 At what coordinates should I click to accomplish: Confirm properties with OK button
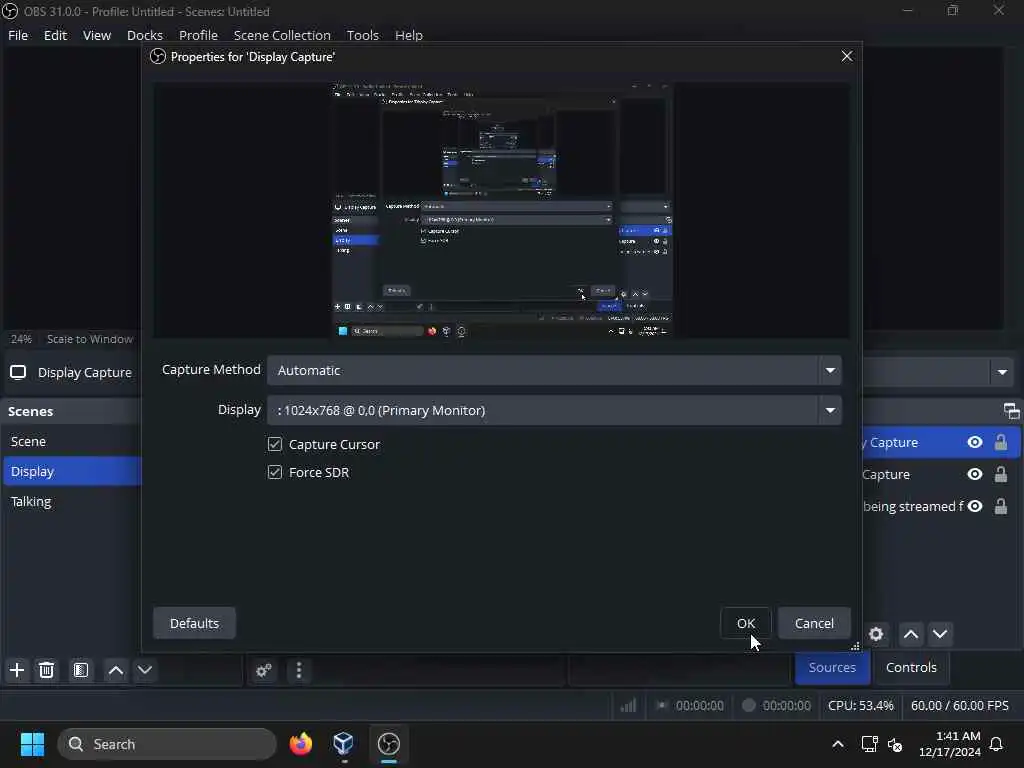tap(746, 623)
